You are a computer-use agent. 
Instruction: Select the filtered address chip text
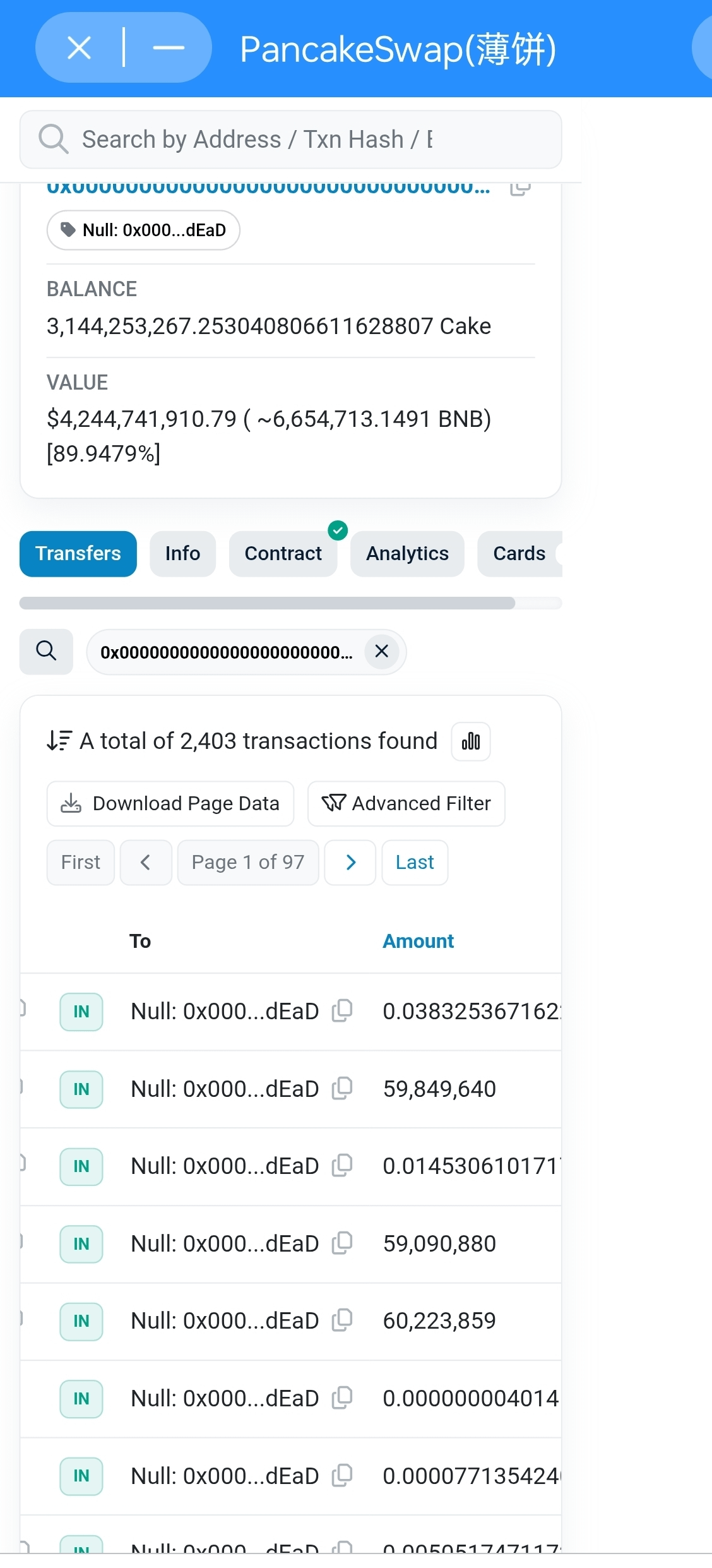[227, 652]
